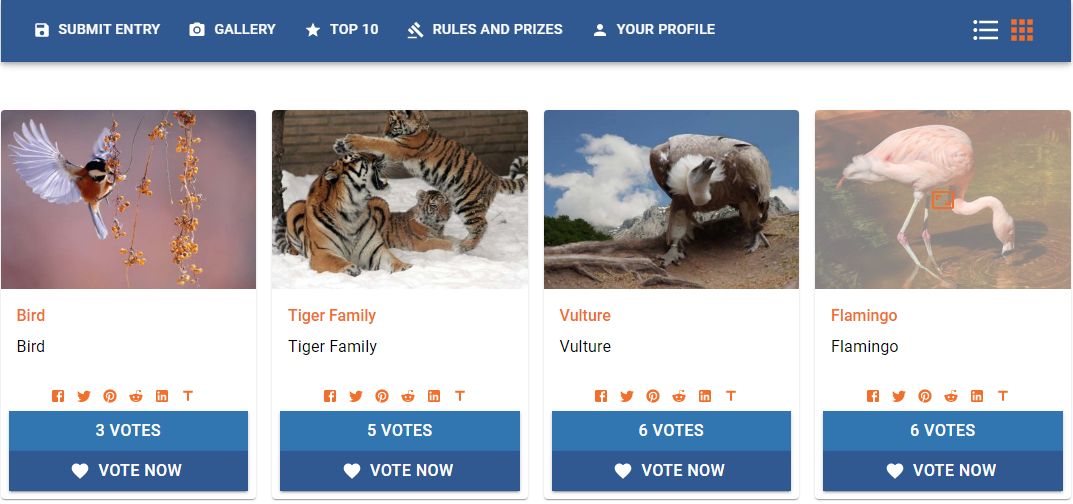The width and height of the screenshot is (1073, 504).
Task: Pin Vulture entry on Pinterest
Action: (x=654, y=396)
